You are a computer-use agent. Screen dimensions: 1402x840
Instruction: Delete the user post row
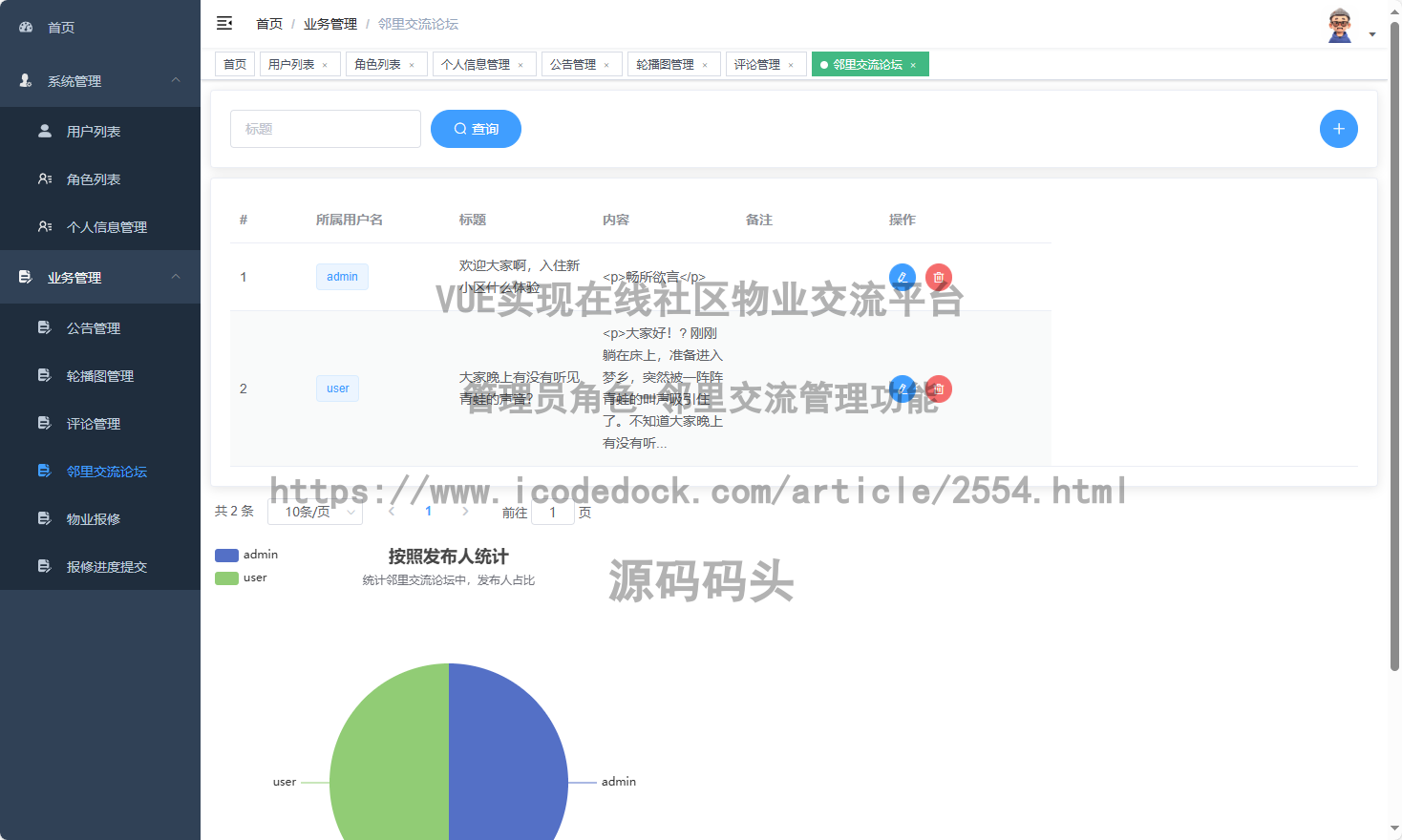pos(939,388)
